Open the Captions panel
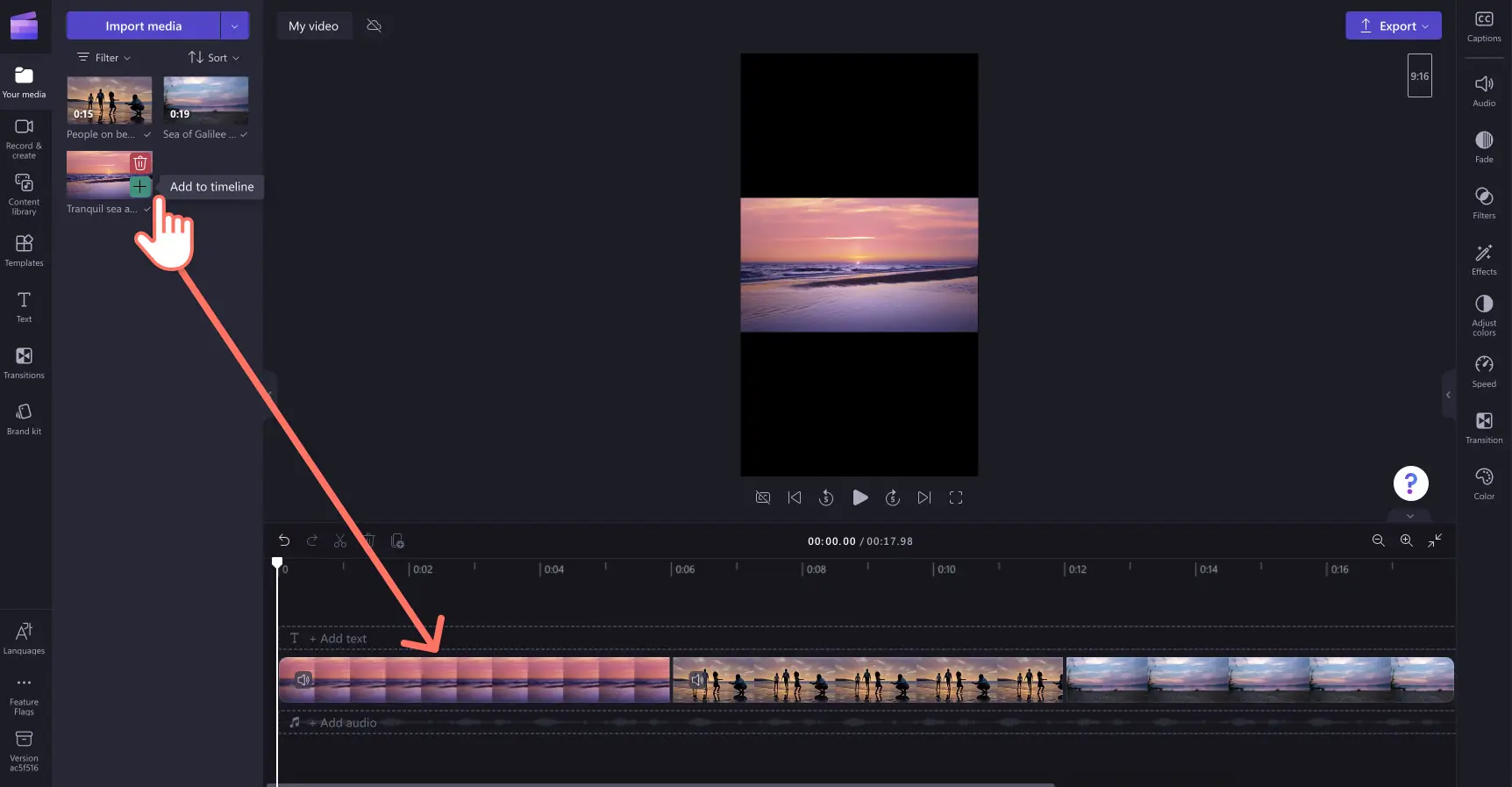 tap(1484, 26)
